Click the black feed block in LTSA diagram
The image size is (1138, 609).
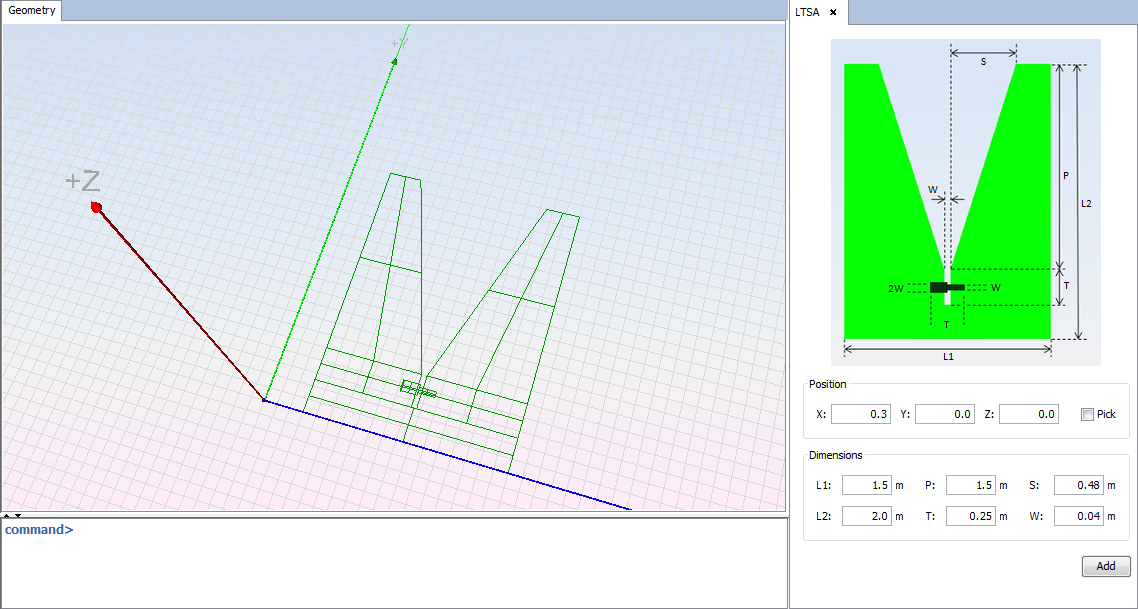(x=939, y=288)
